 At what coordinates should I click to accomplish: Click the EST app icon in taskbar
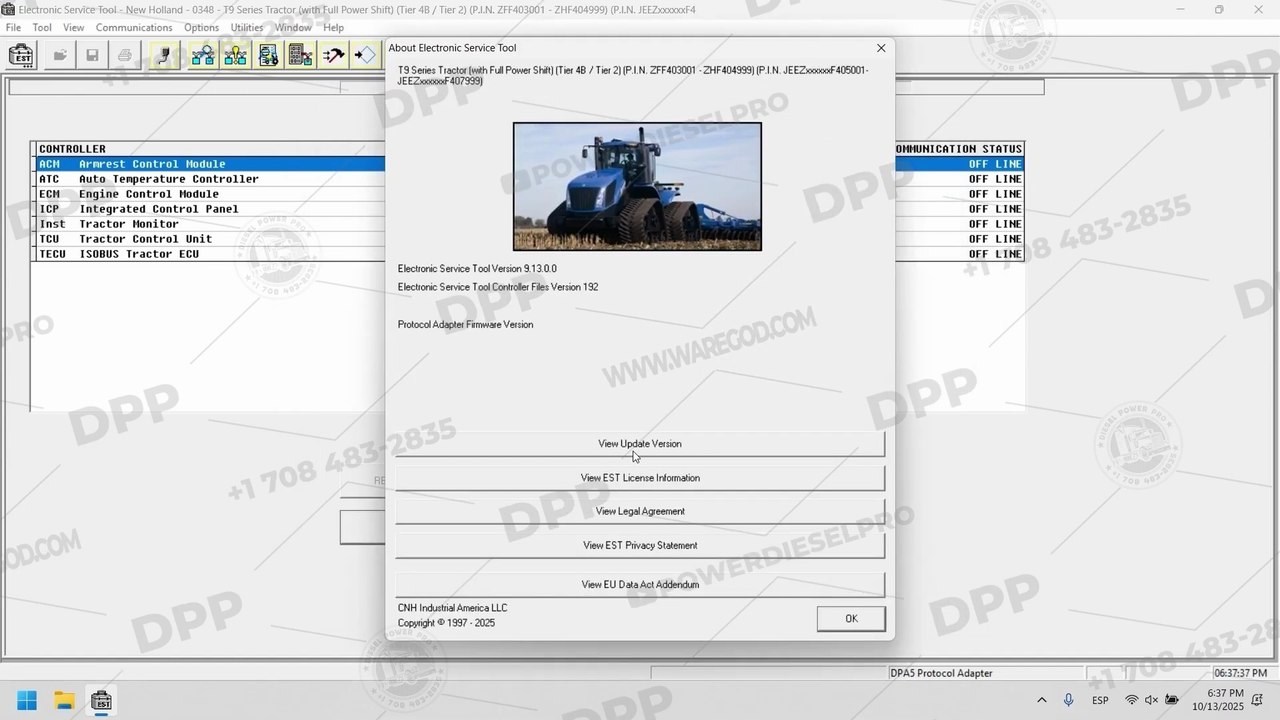(101, 700)
